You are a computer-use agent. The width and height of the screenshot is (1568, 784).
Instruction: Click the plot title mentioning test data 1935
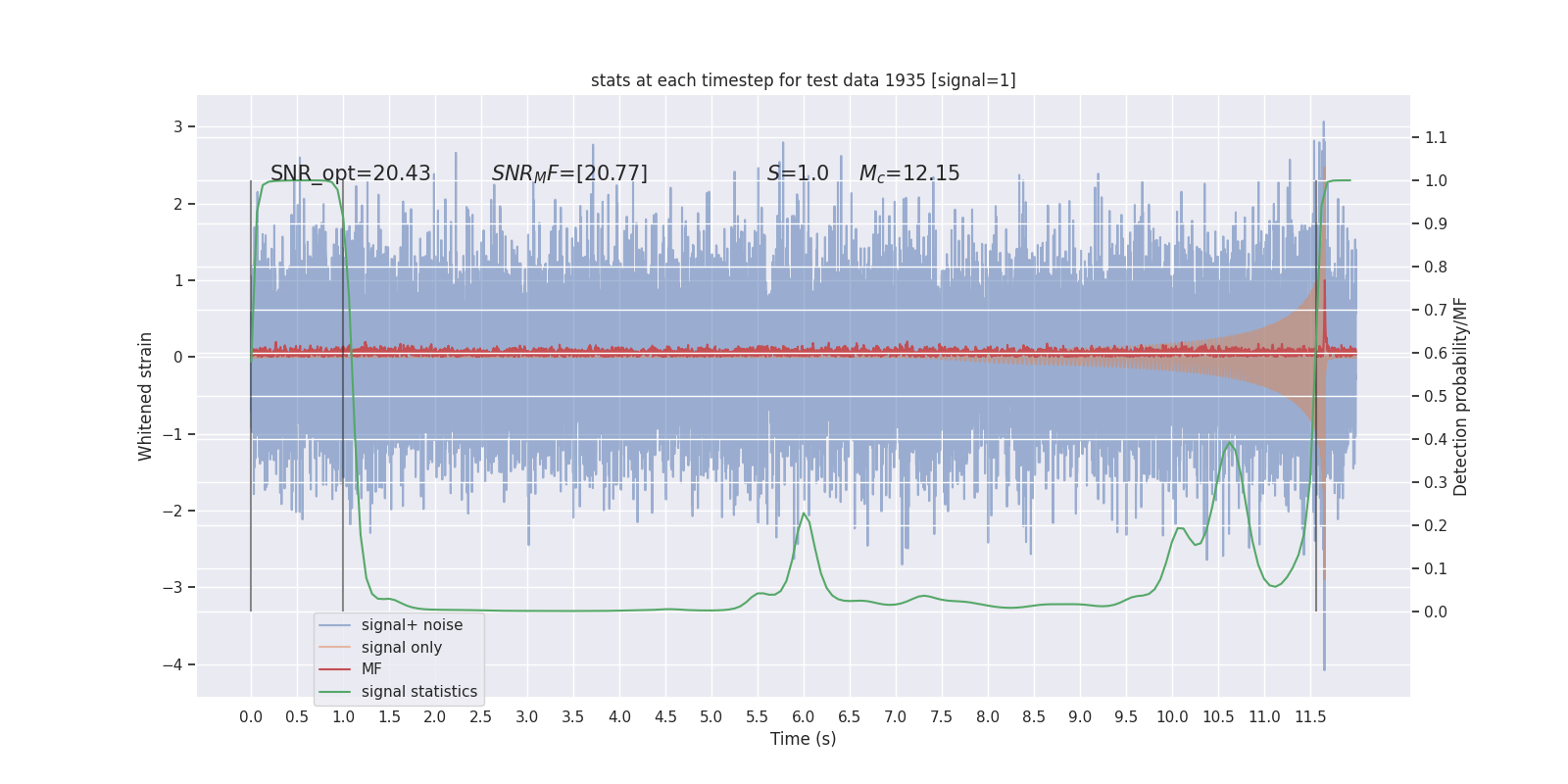tap(803, 80)
